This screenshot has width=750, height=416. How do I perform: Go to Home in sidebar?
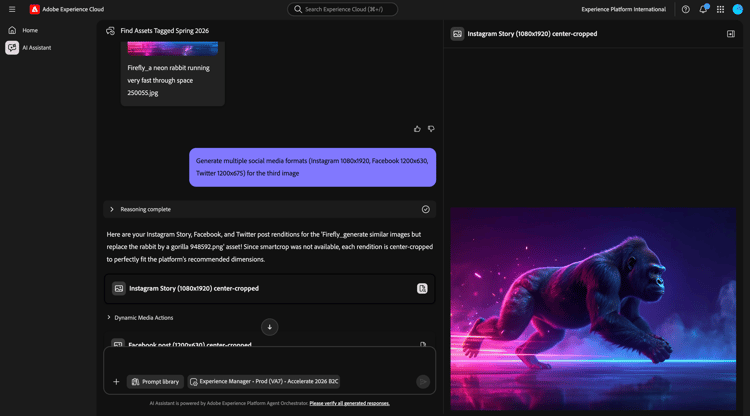[30, 30]
